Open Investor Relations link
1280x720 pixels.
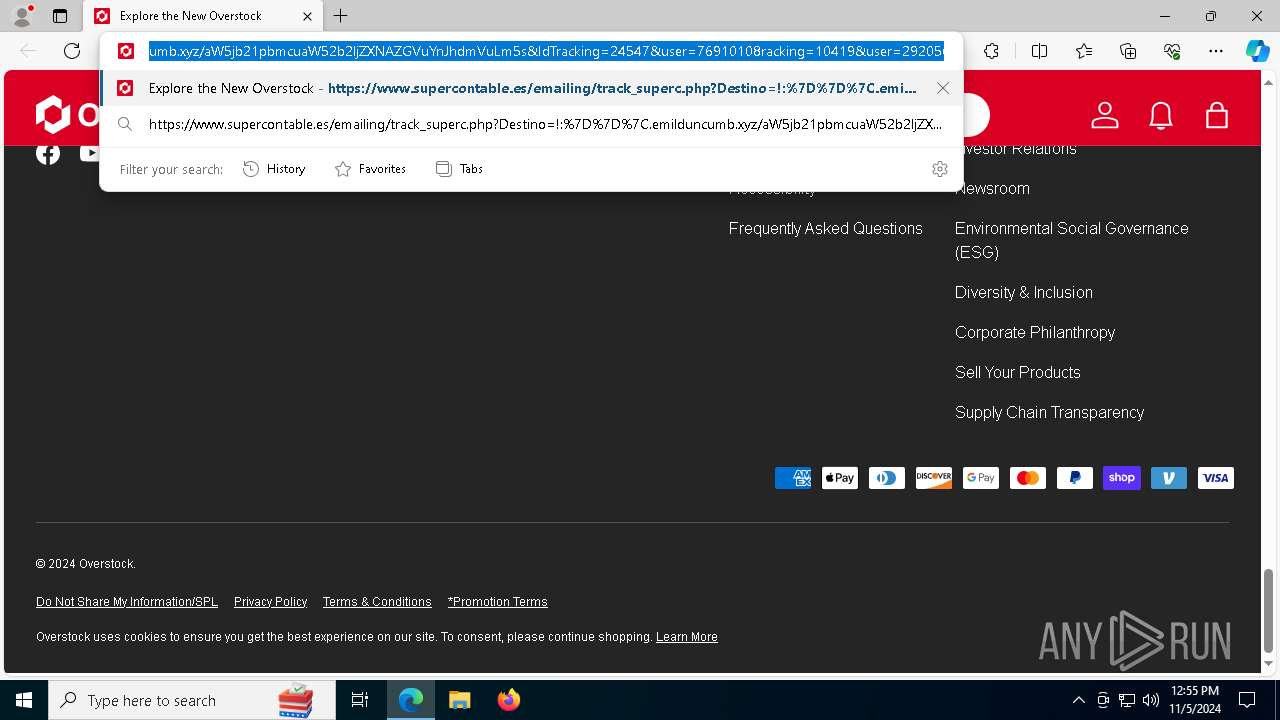(x=1016, y=149)
